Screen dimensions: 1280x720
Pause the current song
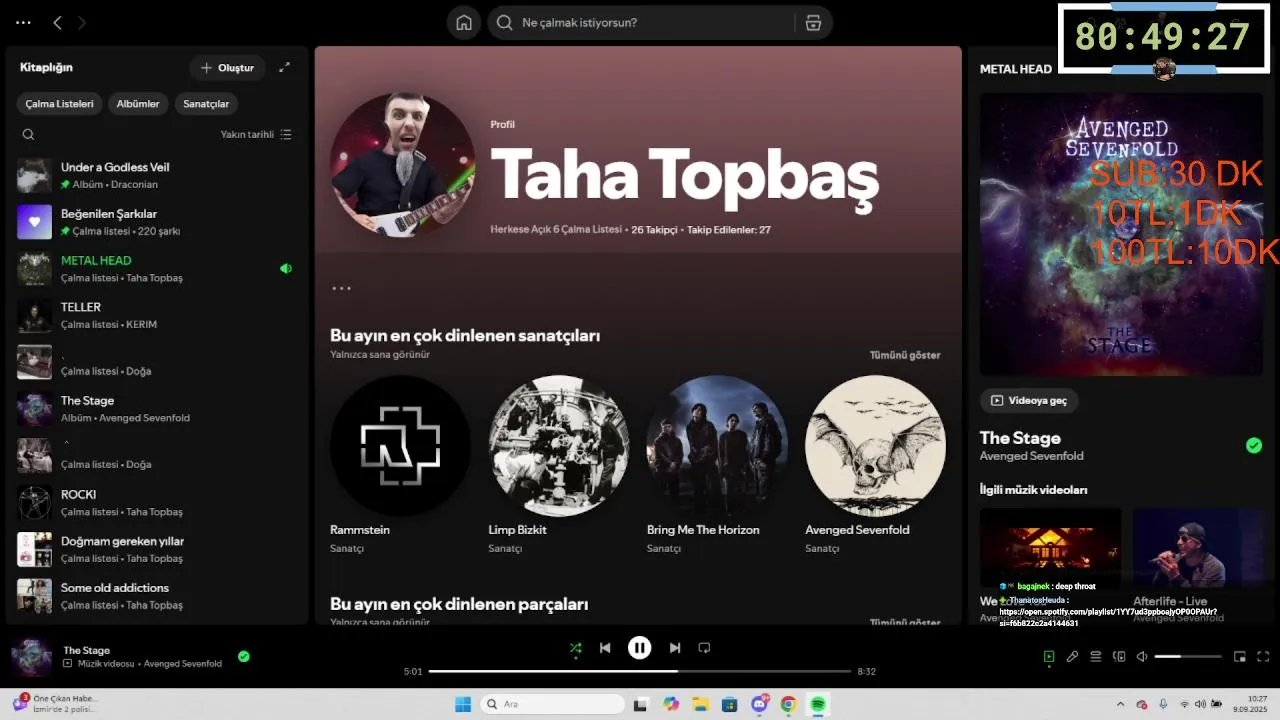tap(640, 648)
